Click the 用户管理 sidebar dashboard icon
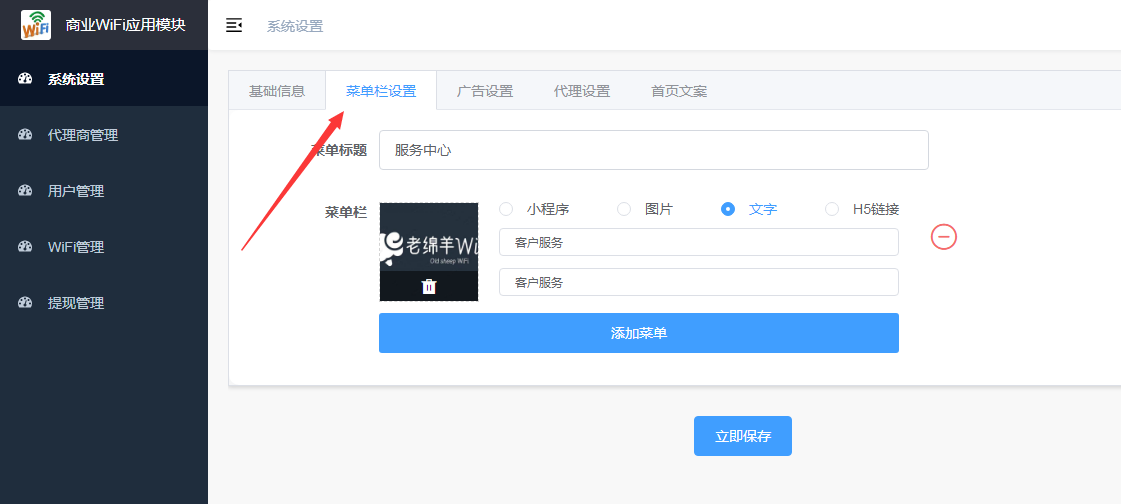This screenshot has width=1121, height=504. 26,191
